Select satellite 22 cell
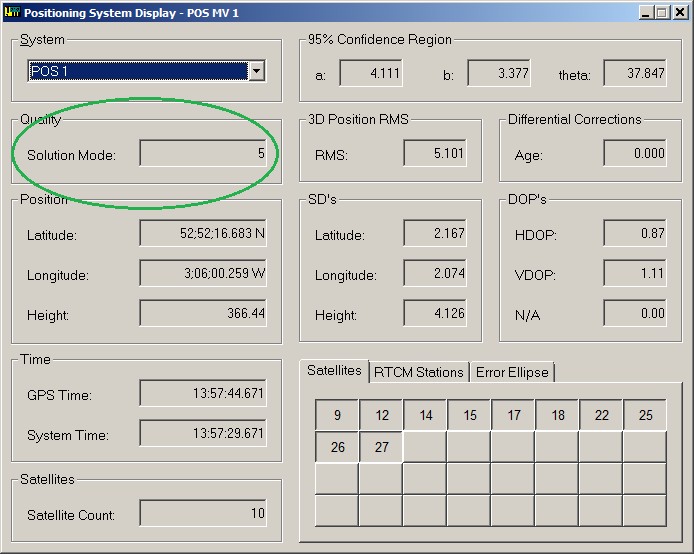The height and width of the screenshot is (554, 694). pos(601,415)
